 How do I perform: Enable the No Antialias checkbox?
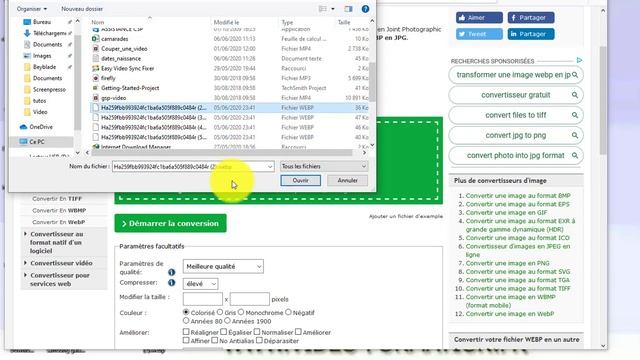click(x=215, y=340)
